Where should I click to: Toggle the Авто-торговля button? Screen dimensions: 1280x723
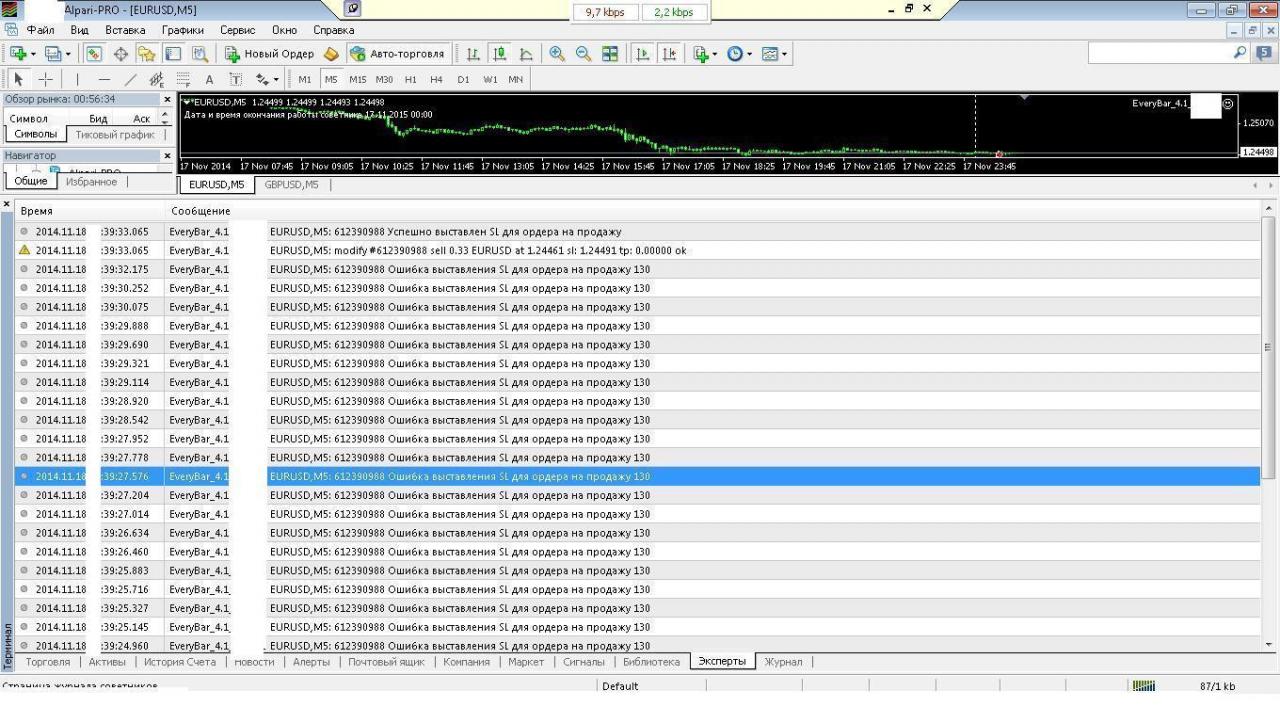point(397,54)
